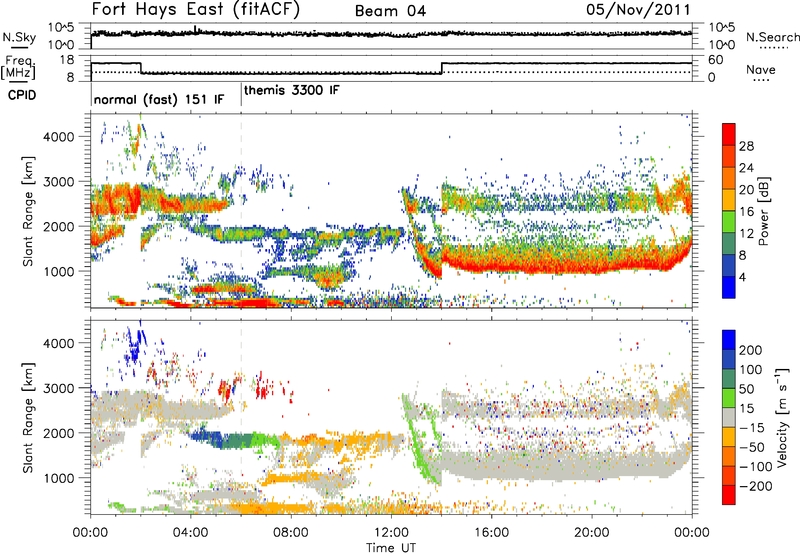Click the 'Slant Range [km]' label of the power panel
The width and height of the screenshot is (800, 554).
(28, 211)
